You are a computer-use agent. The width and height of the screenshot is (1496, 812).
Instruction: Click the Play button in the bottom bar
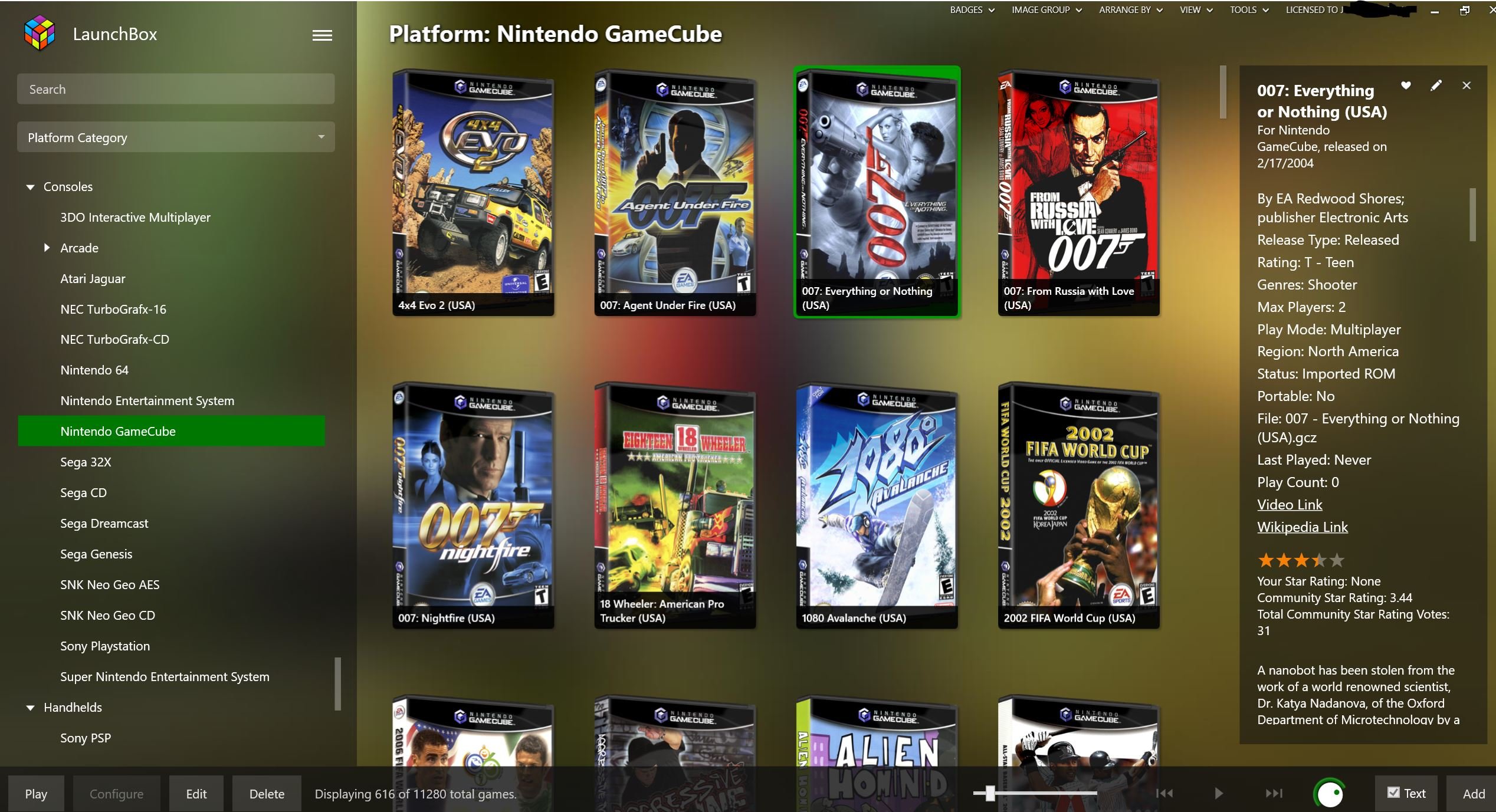36,794
